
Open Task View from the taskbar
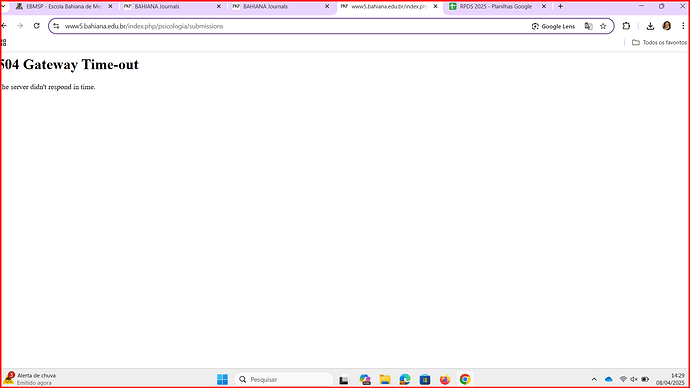(x=344, y=380)
